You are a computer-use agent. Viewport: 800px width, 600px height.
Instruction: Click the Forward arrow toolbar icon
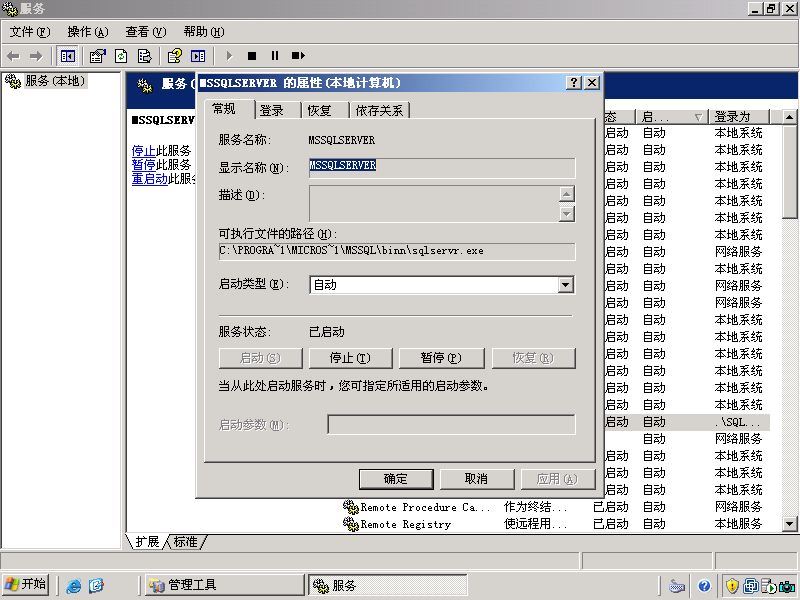36,56
